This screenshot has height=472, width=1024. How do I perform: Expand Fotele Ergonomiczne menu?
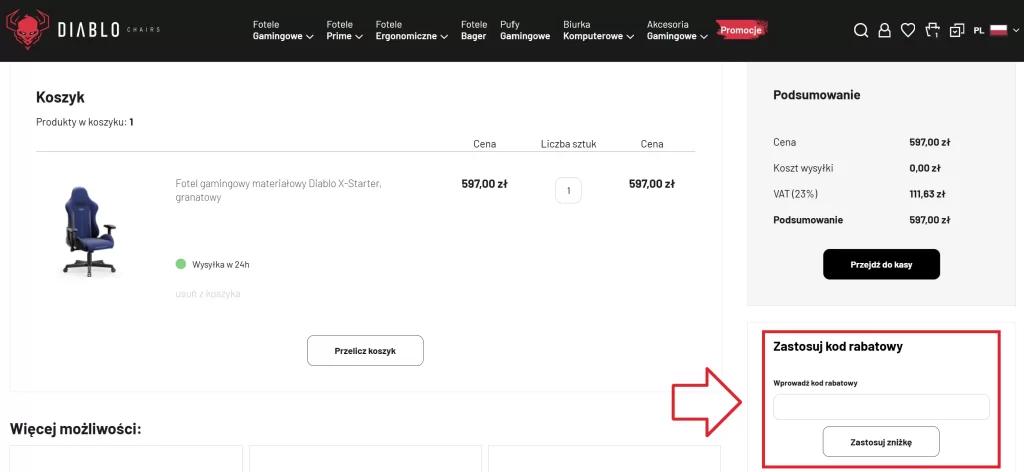(411, 31)
